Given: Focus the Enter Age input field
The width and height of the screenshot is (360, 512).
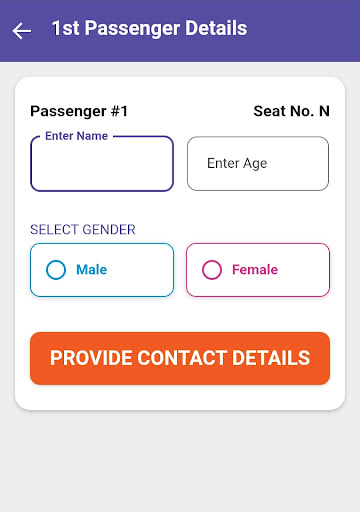Looking at the screenshot, I should click(x=258, y=164).
